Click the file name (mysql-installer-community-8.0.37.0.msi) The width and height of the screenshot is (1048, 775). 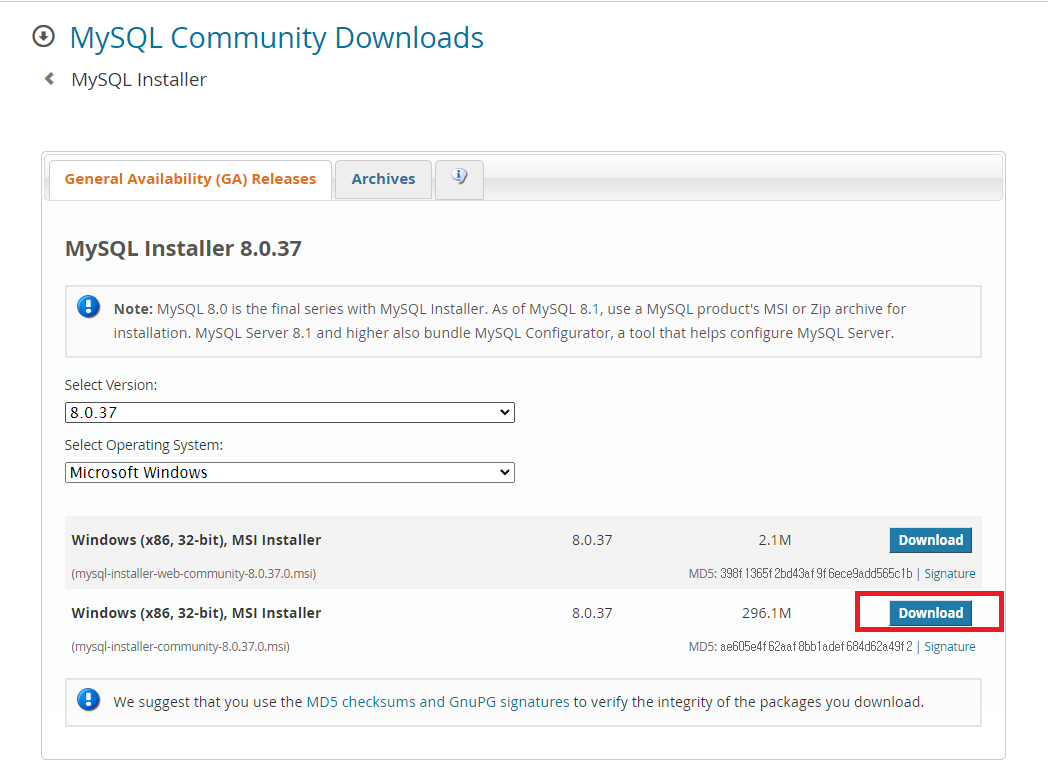180,646
